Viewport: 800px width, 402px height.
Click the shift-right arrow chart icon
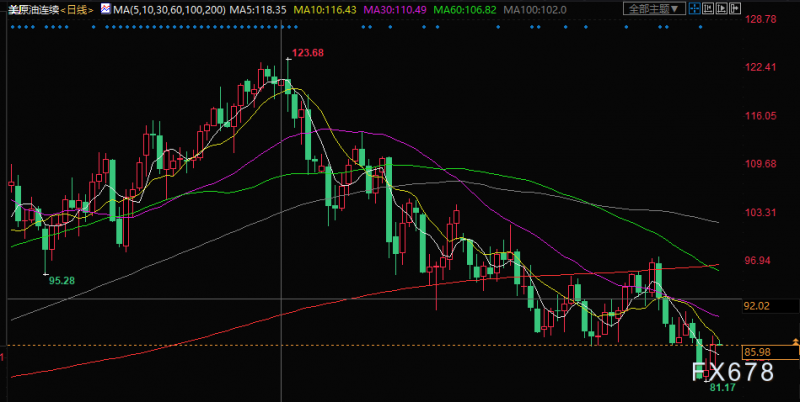coord(735,8)
